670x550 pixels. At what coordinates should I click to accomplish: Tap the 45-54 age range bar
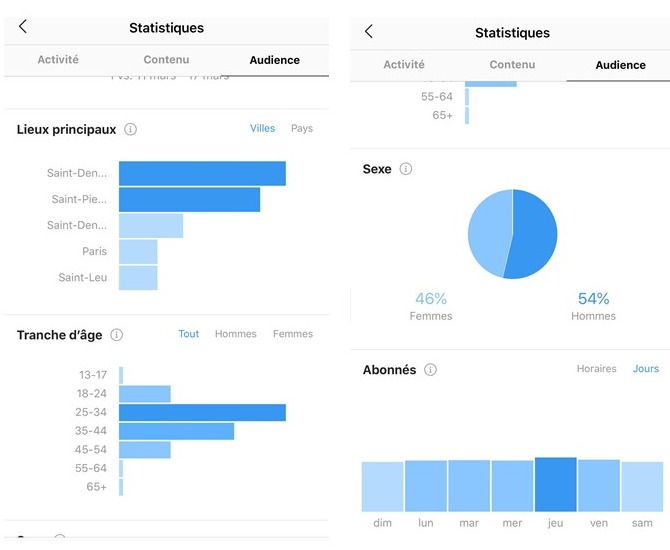144,450
